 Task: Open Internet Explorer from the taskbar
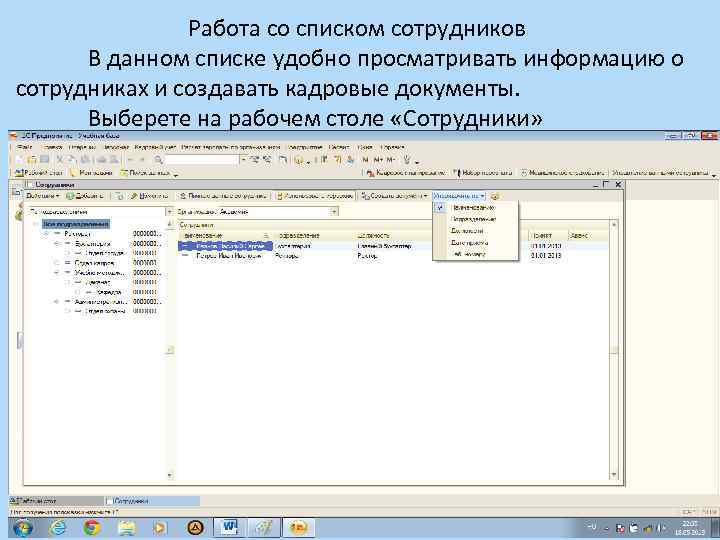tap(58, 527)
